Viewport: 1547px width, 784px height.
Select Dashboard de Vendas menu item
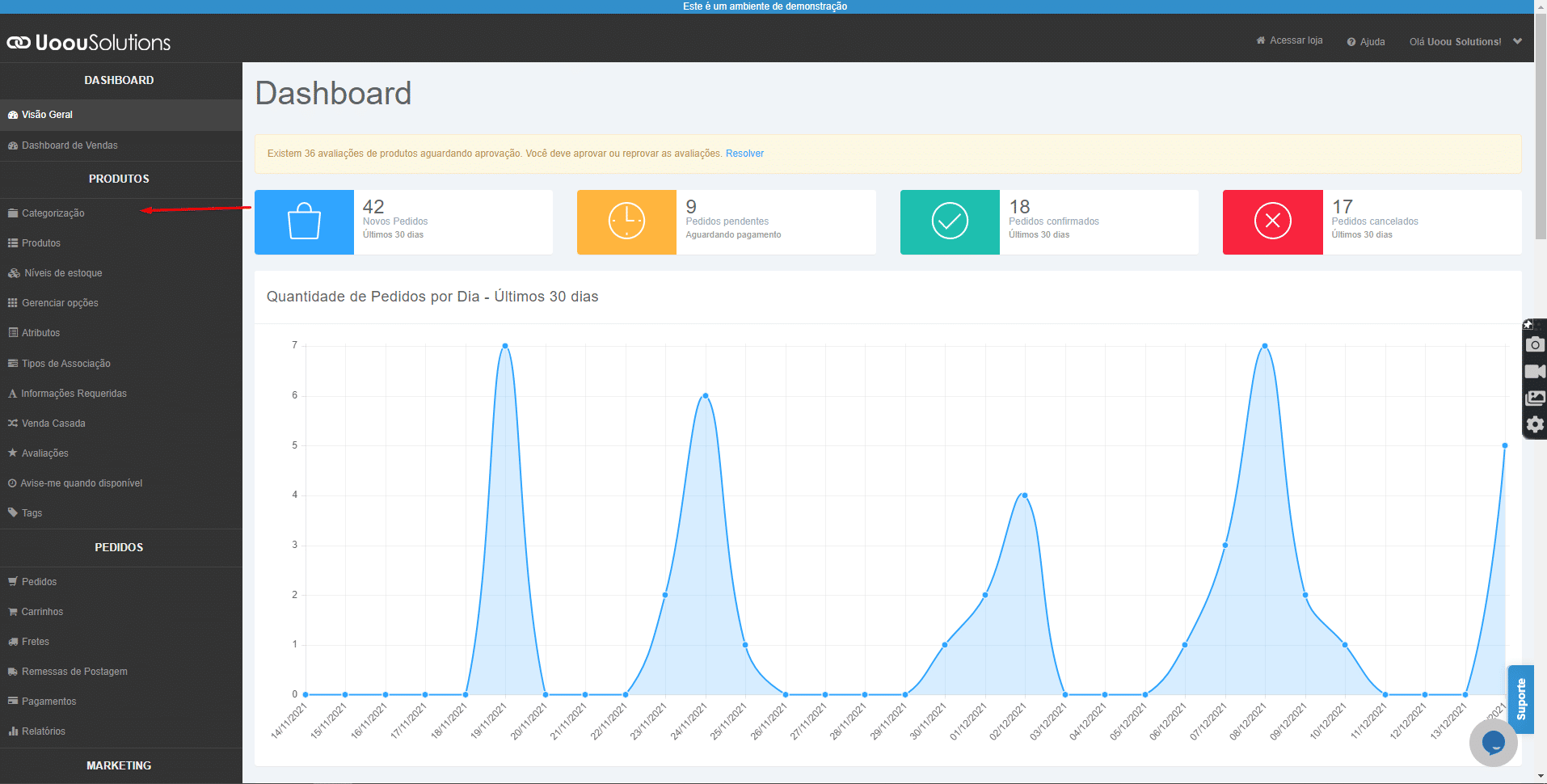click(x=70, y=145)
